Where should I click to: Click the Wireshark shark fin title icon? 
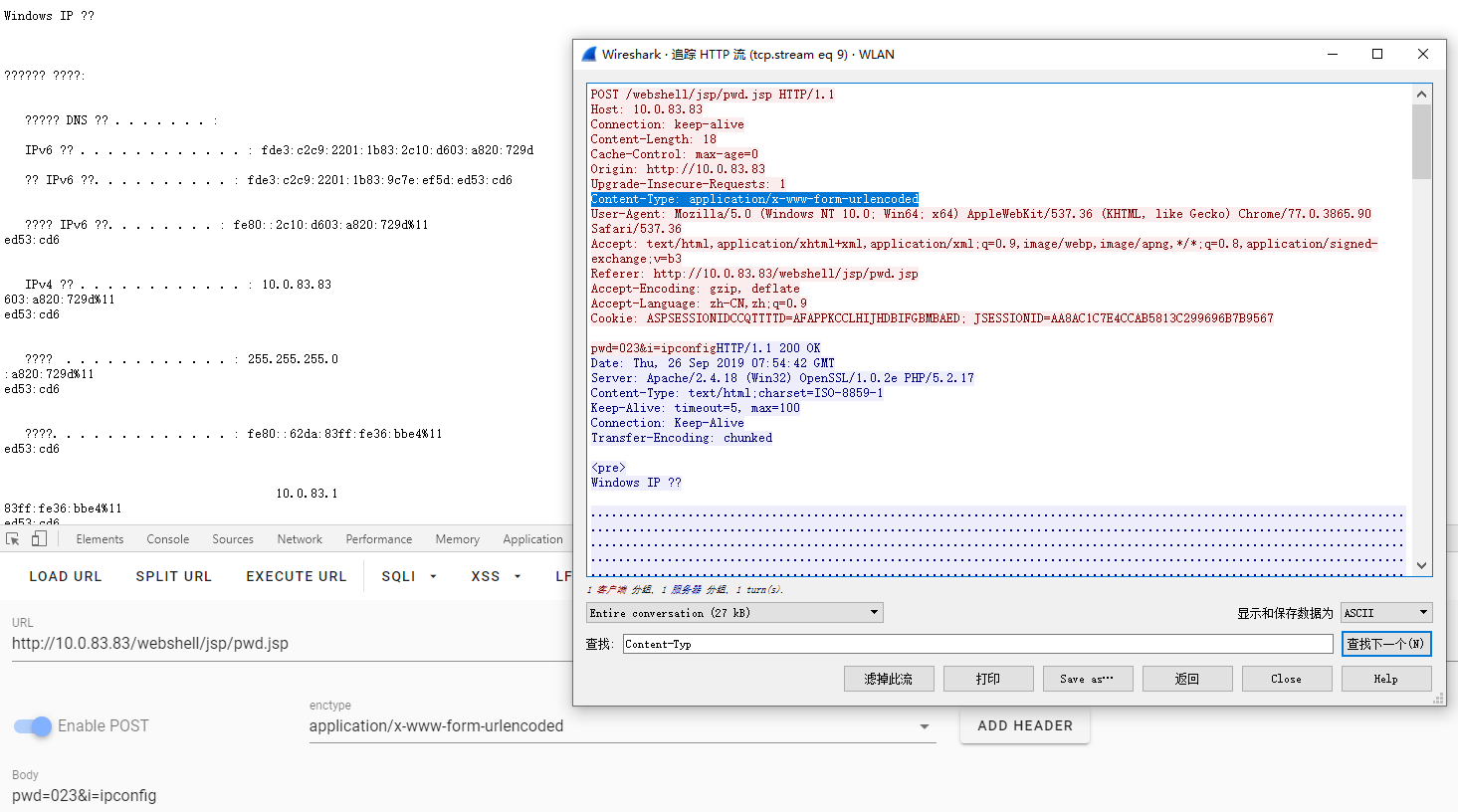coord(589,54)
